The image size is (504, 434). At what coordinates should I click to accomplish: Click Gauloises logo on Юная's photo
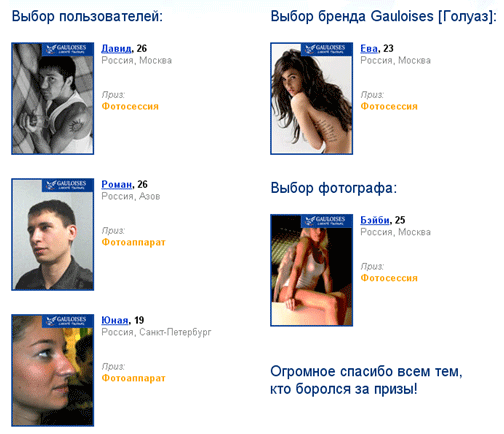pos(68,321)
